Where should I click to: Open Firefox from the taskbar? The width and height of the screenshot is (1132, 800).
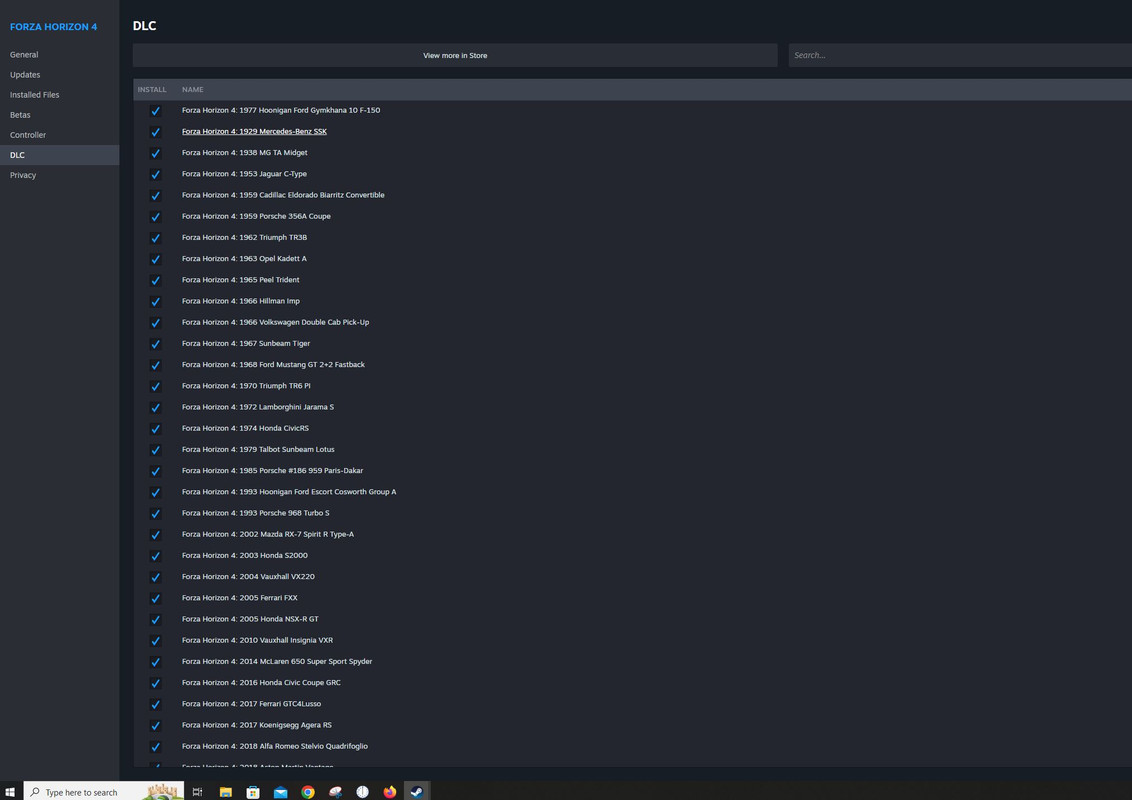click(390, 792)
